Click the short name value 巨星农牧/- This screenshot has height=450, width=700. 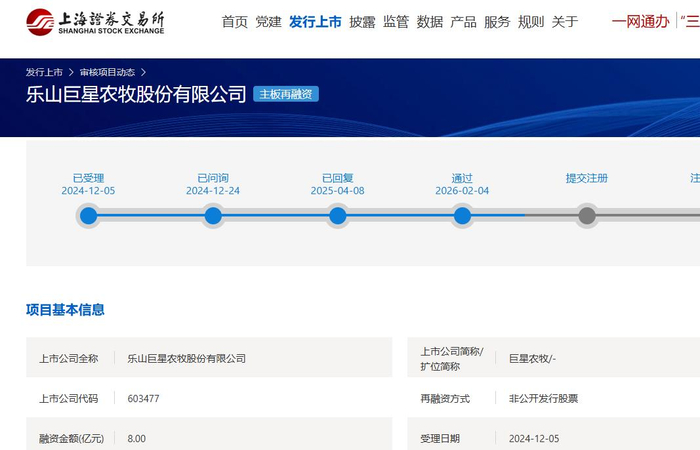click(x=533, y=358)
